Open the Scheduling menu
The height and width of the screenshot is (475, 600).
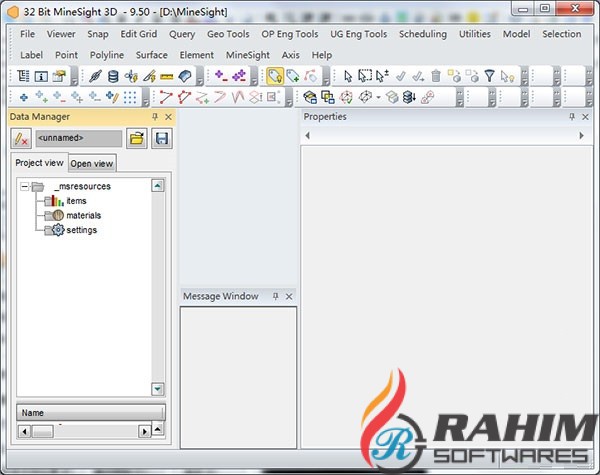(423, 34)
